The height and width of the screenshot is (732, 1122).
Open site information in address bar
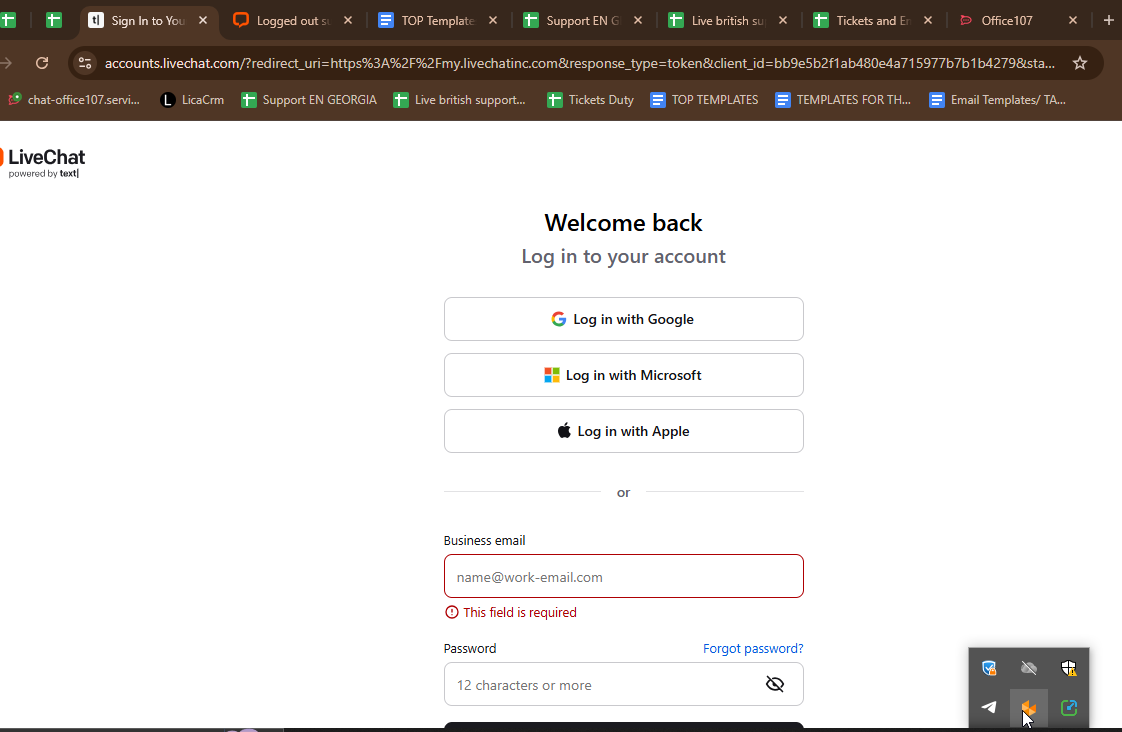[x=85, y=63]
